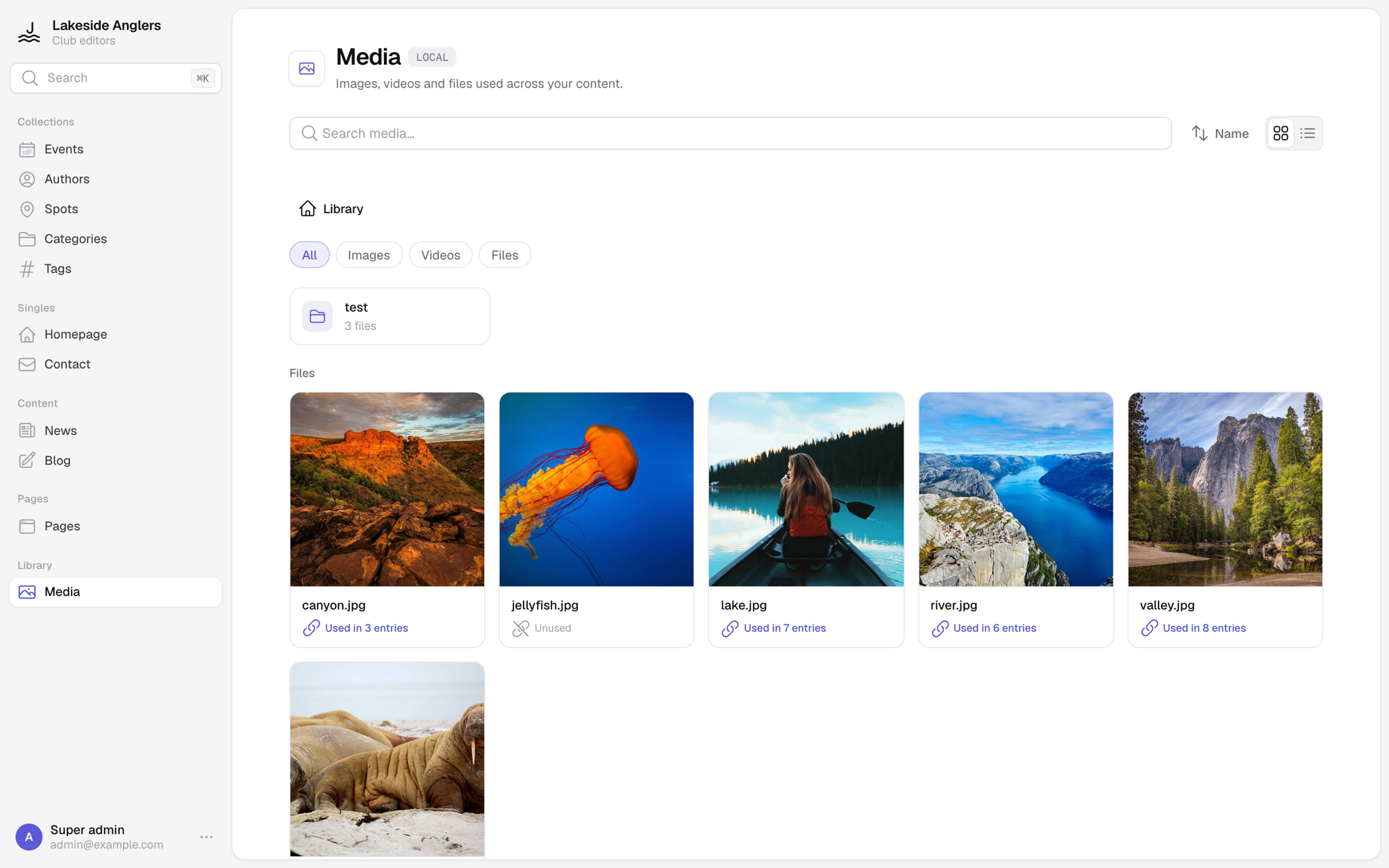Open the jellyfish.jpg thumbnail
The width and height of the screenshot is (1389, 868).
[x=597, y=490]
